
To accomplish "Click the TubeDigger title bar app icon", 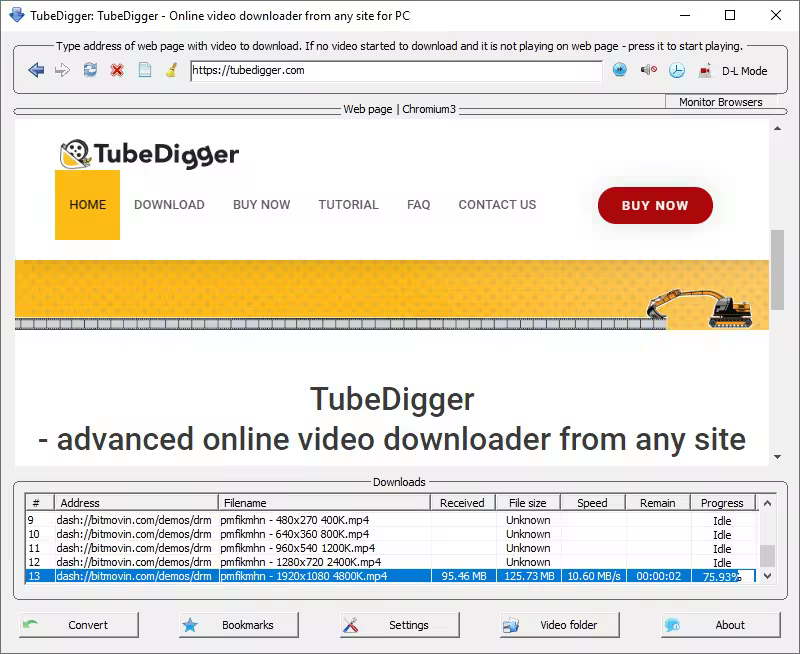I will tap(16, 15).
